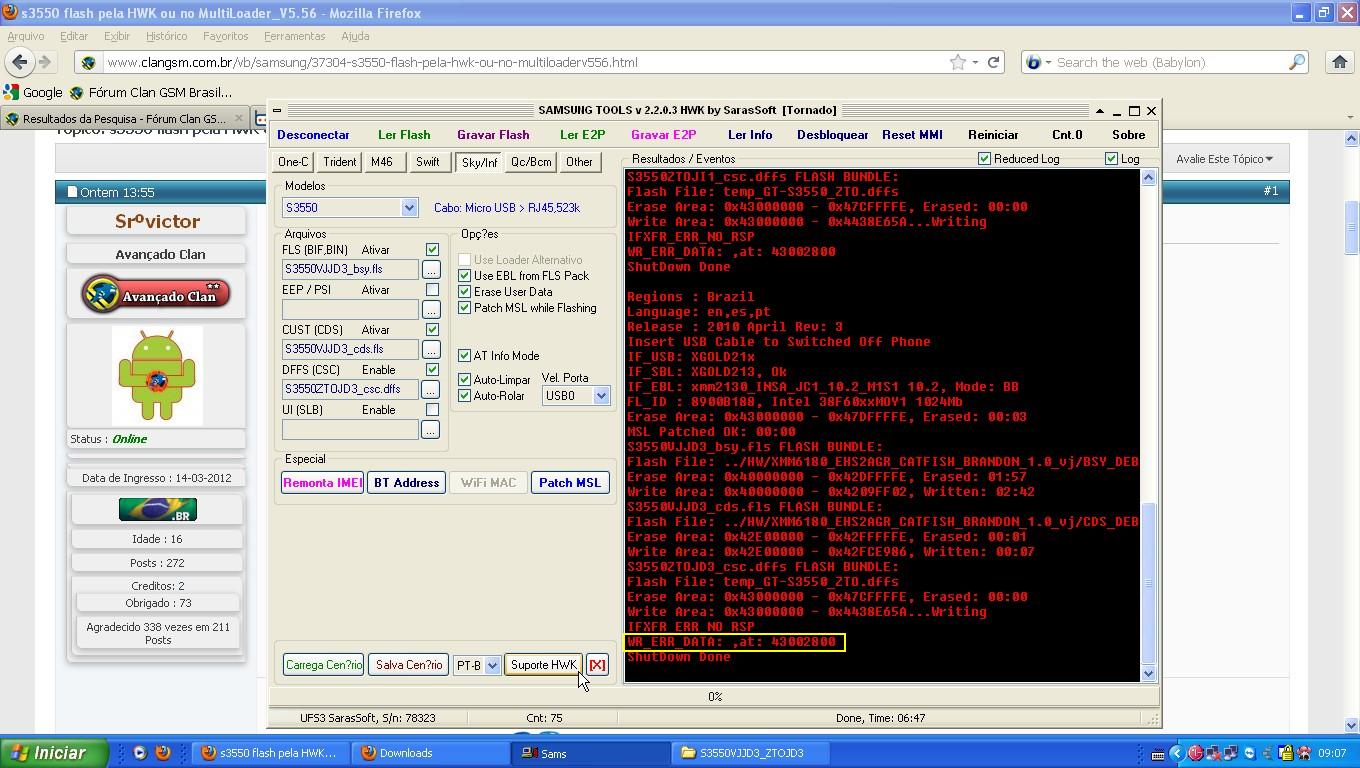1360x768 pixels.
Task: Browse for EEP / PSI file using ... button
Action: [431, 309]
